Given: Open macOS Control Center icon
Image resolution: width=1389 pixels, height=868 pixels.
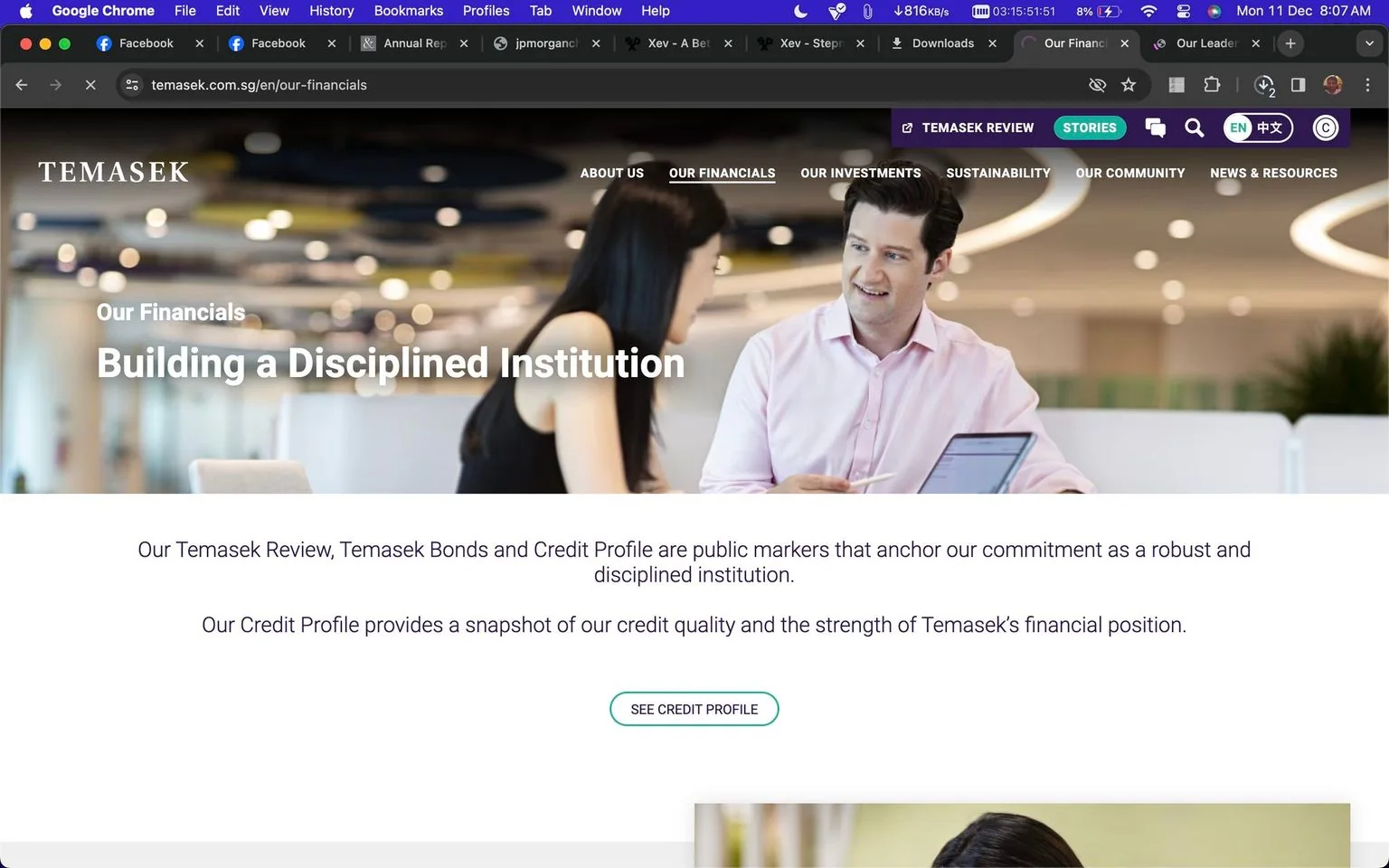Looking at the screenshot, I should (1183, 11).
